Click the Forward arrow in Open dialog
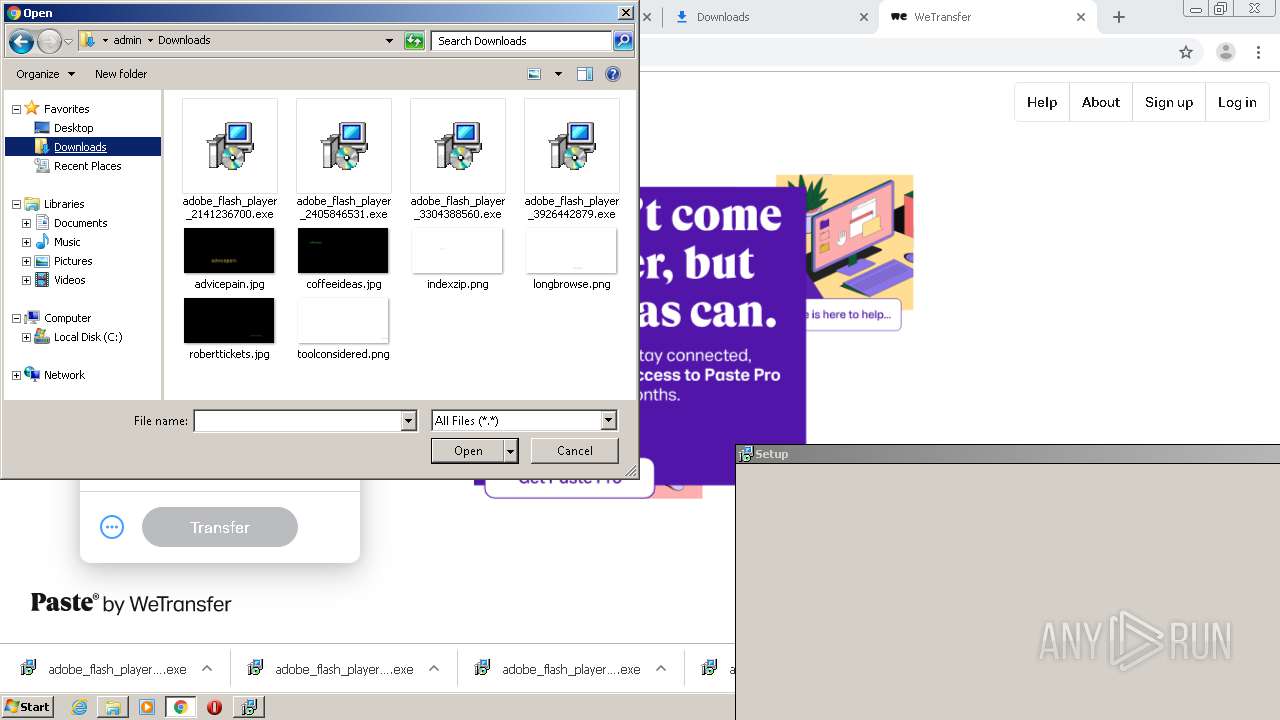This screenshot has width=1280, height=720. (49, 41)
